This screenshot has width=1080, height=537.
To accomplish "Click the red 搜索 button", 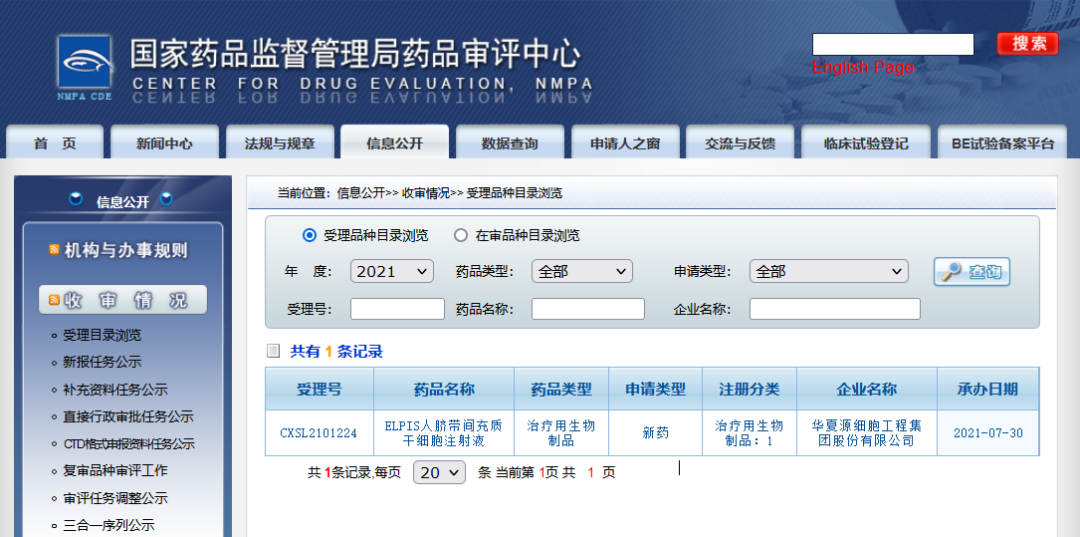I will click(1028, 43).
